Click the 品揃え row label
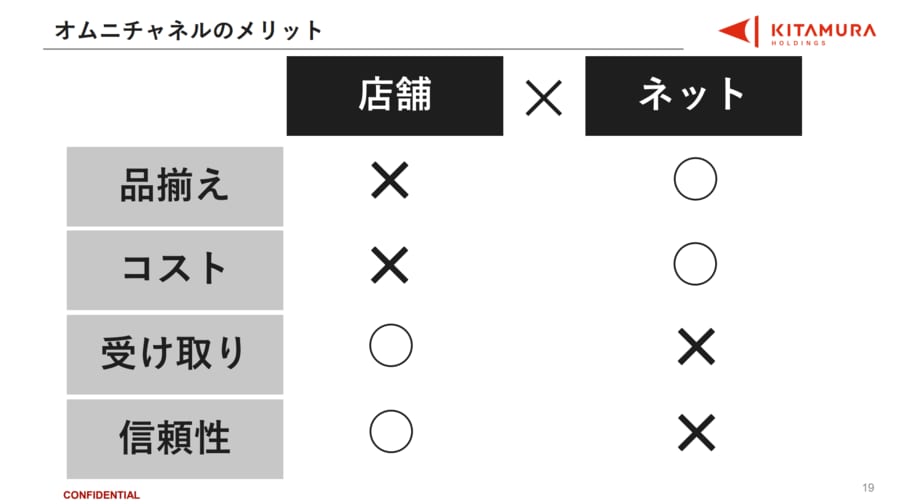The width and height of the screenshot is (900, 504). (x=175, y=186)
